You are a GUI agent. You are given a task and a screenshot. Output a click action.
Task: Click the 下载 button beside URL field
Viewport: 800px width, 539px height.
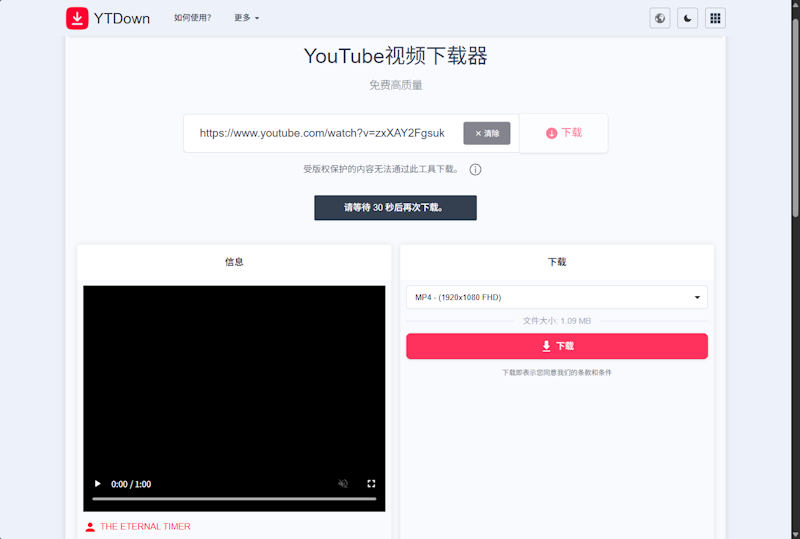[x=564, y=133]
